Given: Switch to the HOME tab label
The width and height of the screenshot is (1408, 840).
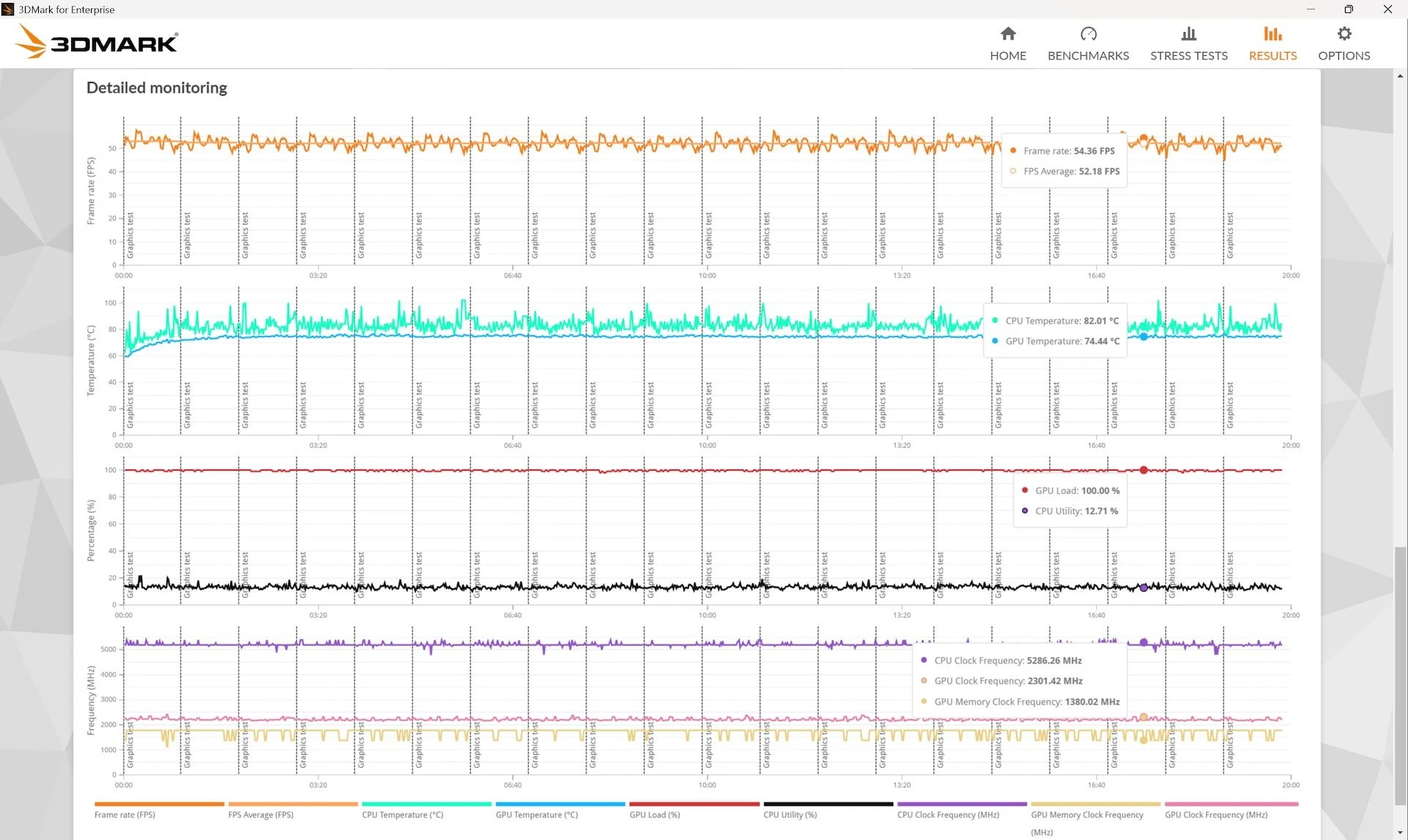Looking at the screenshot, I should (1008, 56).
